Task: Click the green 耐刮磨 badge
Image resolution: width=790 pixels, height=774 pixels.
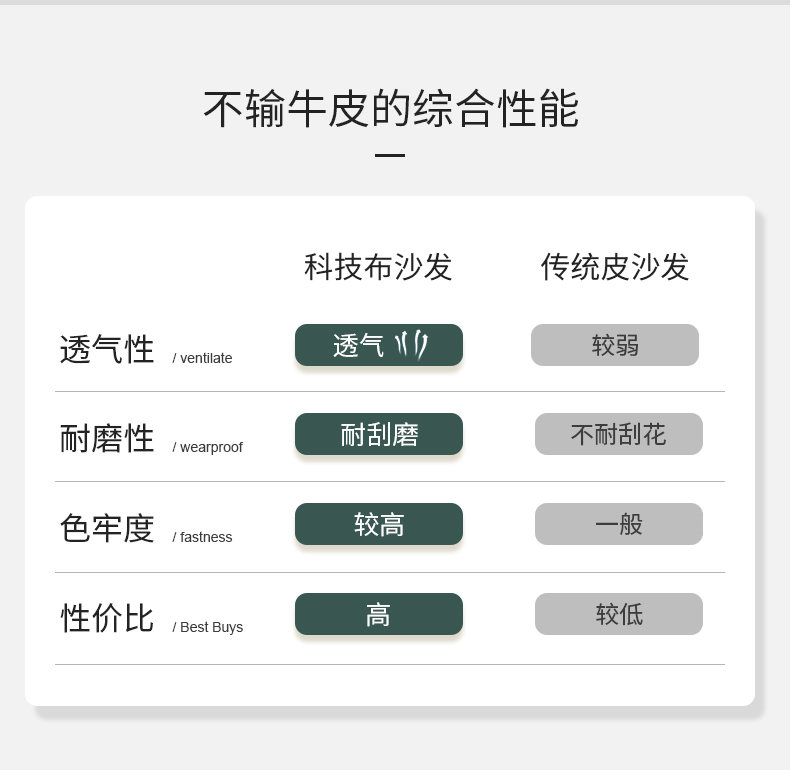Action: click(x=379, y=434)
